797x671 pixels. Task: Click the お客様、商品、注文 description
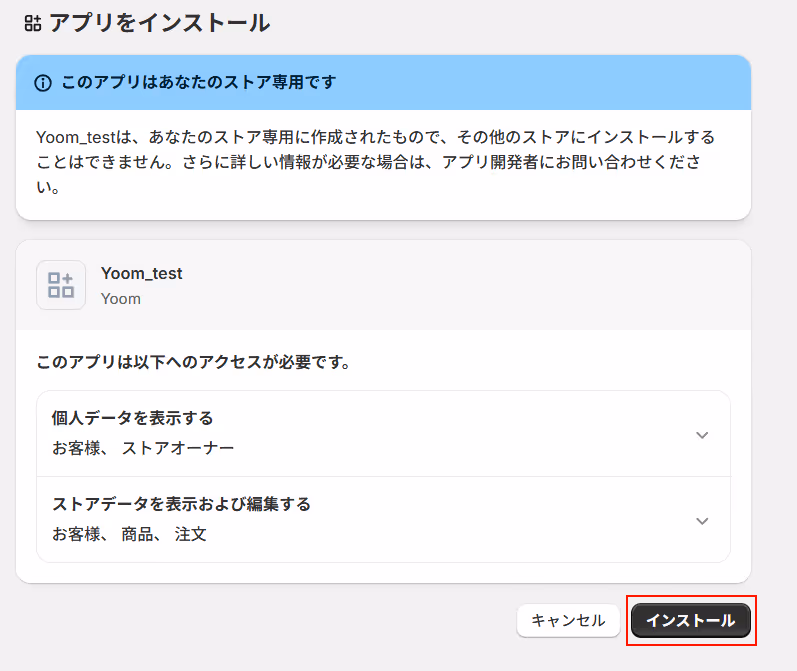pyautogui.click(x=129, y=534)
